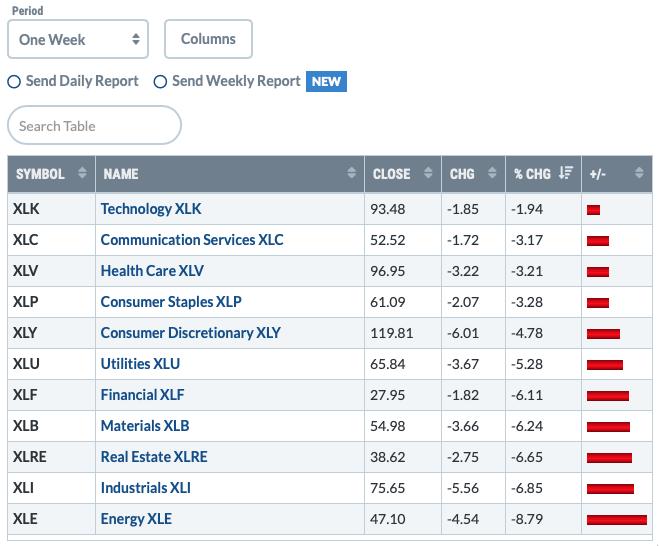Enable Send Daily Report option
This screenshot has width=659, height=546.
click(14, 82)
